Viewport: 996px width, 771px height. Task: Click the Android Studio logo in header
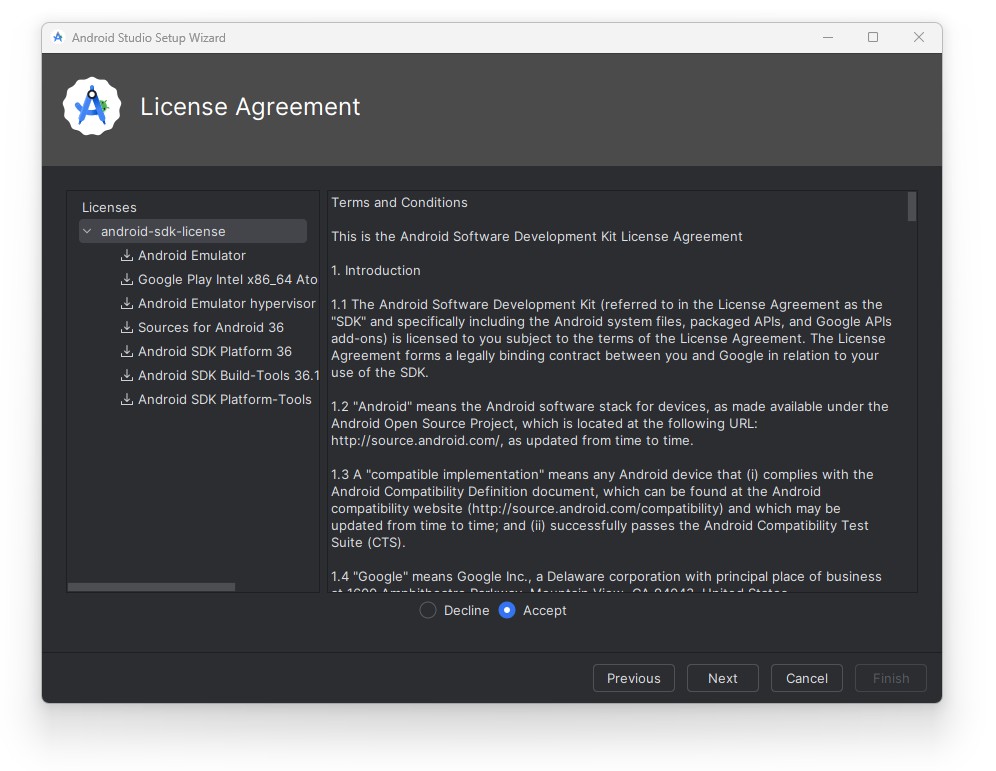click(92, 107)
